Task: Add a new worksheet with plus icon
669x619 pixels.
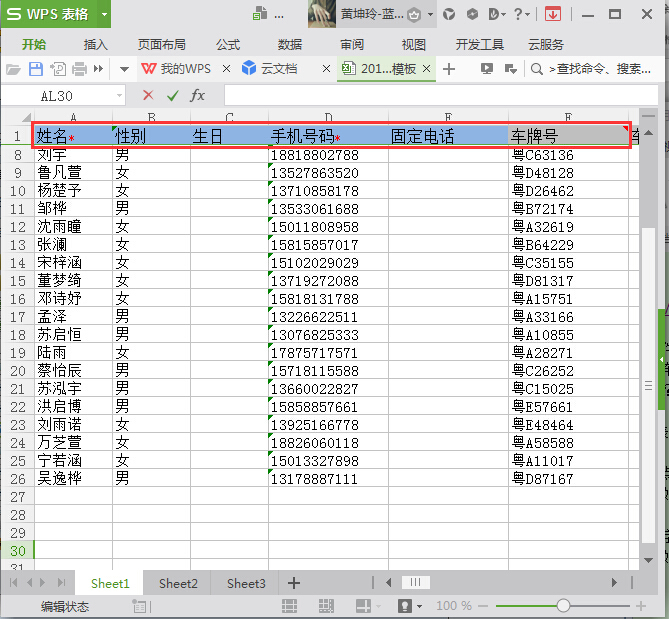Action: [294, 583]
